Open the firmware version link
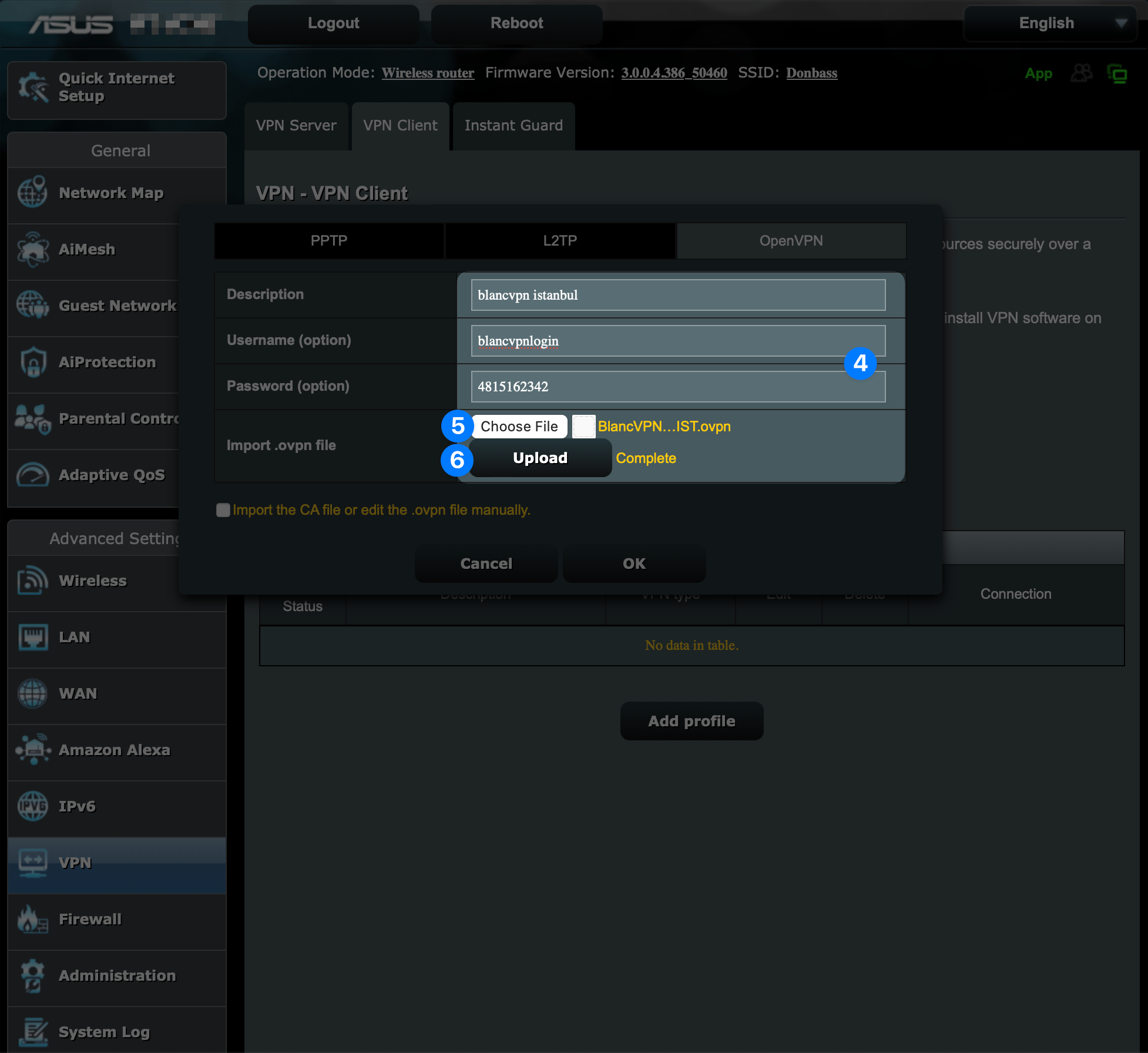Viewport: 1148px width, 1053px height. (x=674, y=73)
